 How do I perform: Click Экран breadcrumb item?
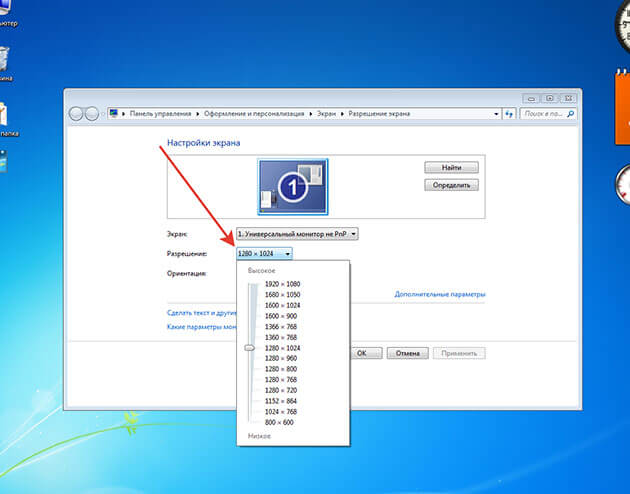coord(326,114)
